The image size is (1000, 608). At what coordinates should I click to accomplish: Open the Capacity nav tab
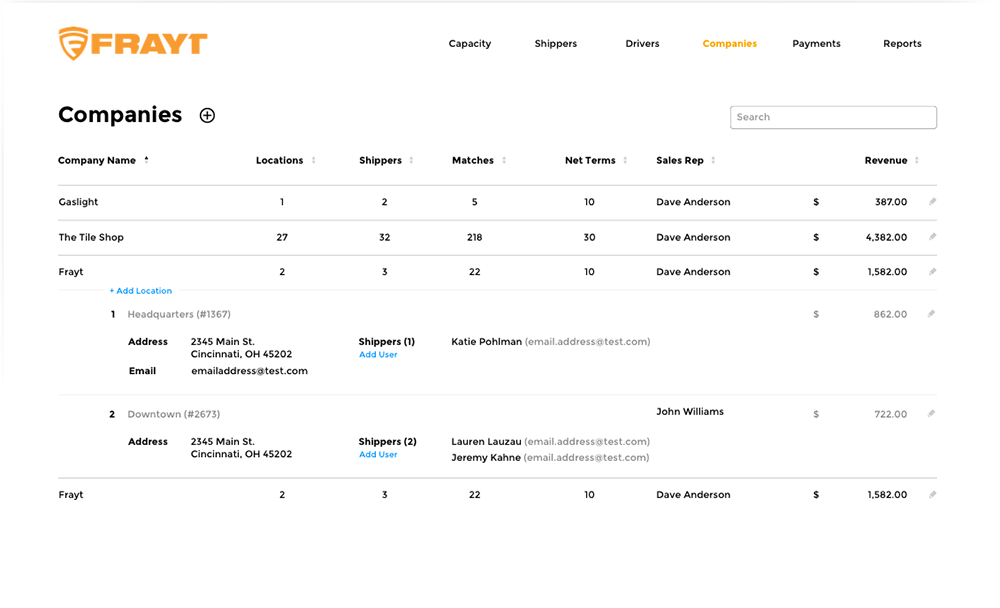pyautogui.click(x=470, y=43)
